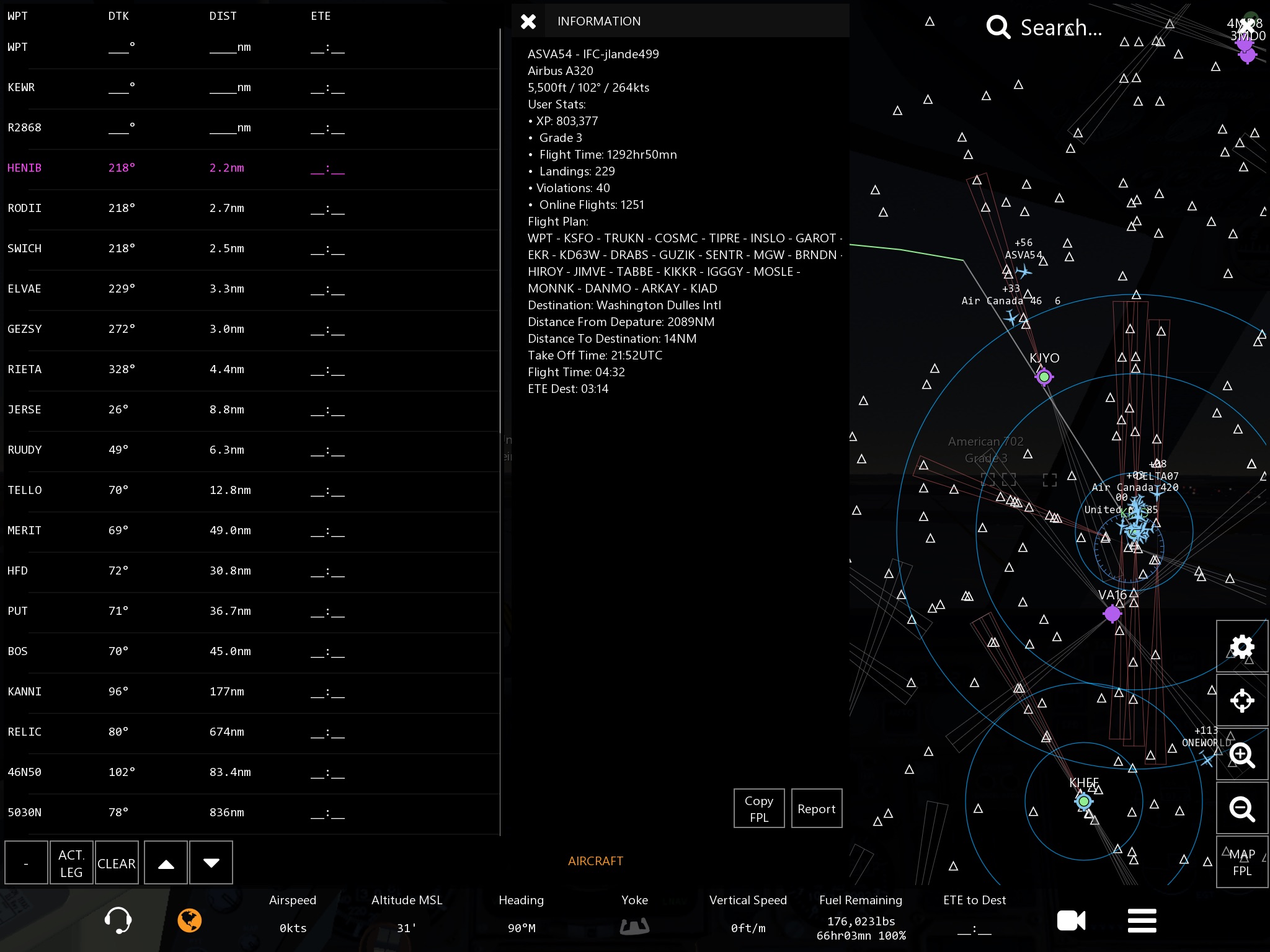Image resolution: width=1270 pixels, height=952 pixels.
Task: Click the orange globe map icon
Action: [x=190, y=920]
